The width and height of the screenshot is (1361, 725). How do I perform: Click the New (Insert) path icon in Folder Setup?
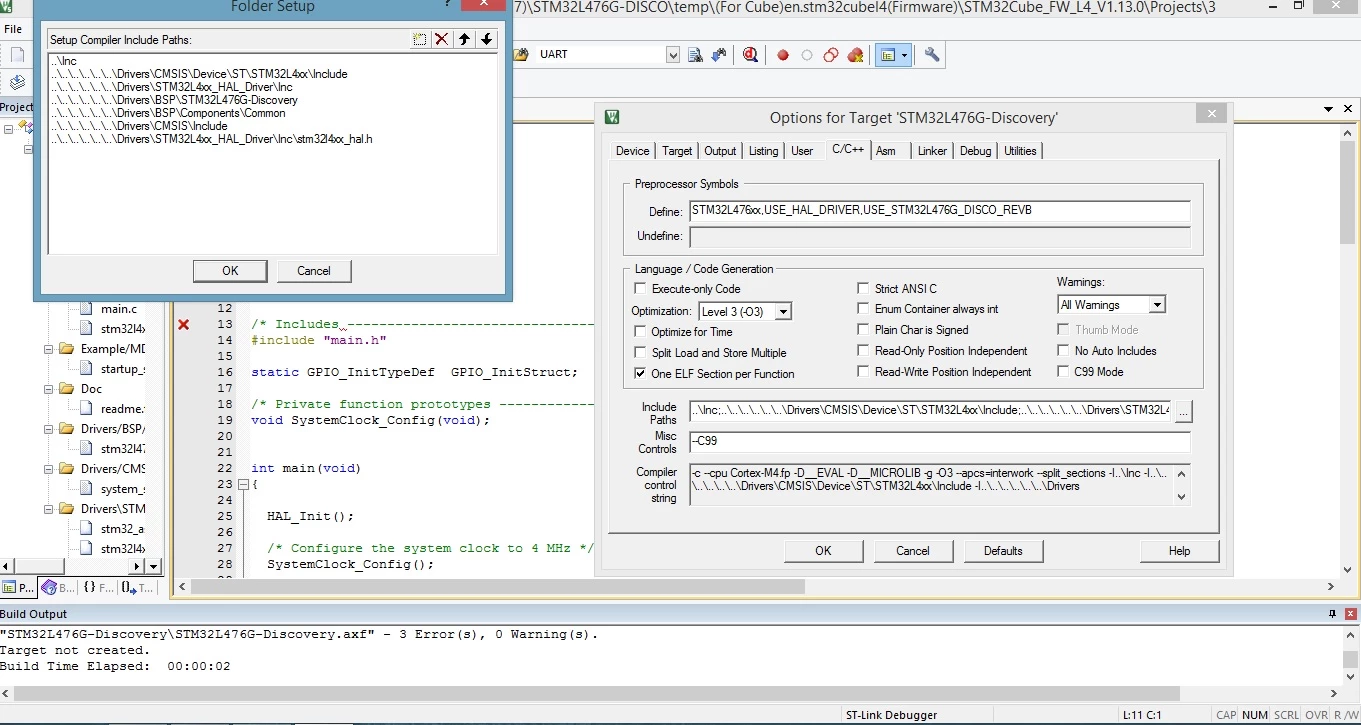[x=420, y=39]
